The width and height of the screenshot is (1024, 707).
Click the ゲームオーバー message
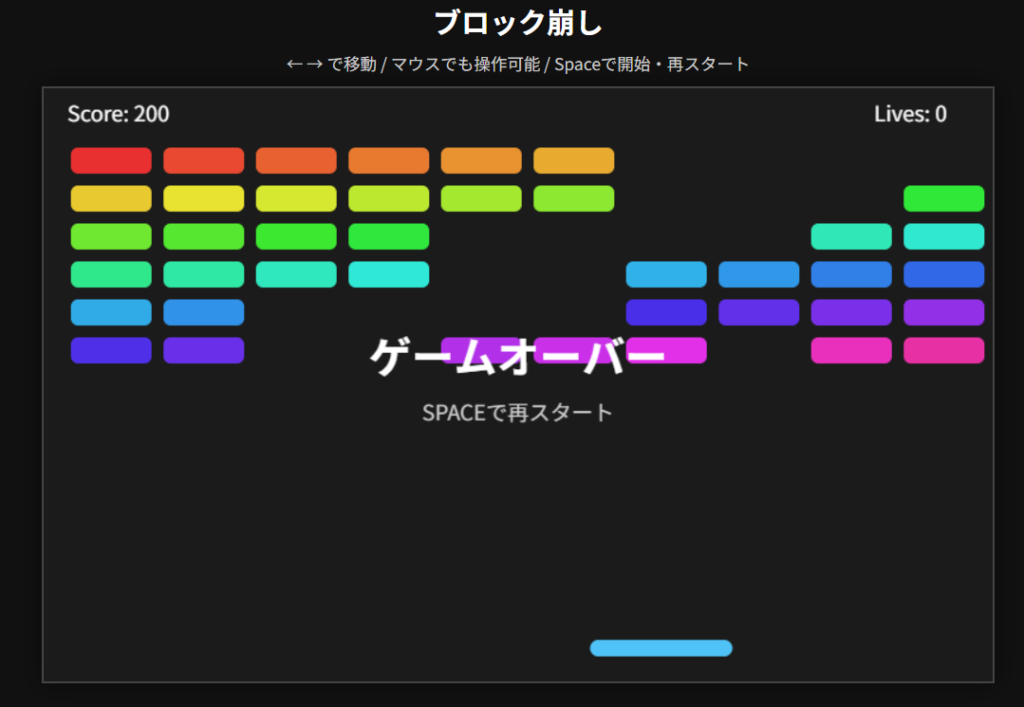517,358
